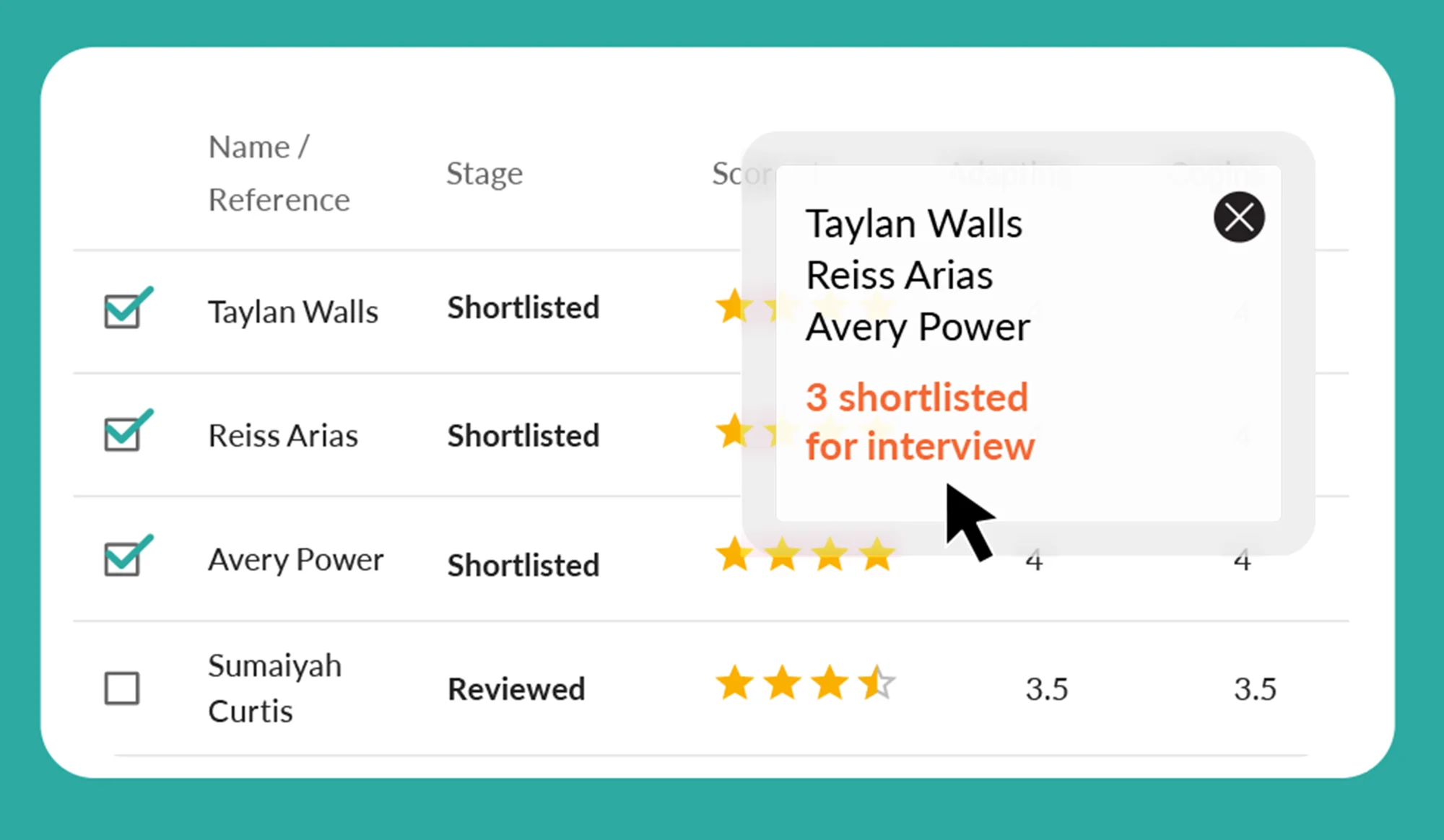The width and height of the screenshot is (1444, 840).
Task: Click Shortlisted stage for Avery Power
Action: coord(523,565)
